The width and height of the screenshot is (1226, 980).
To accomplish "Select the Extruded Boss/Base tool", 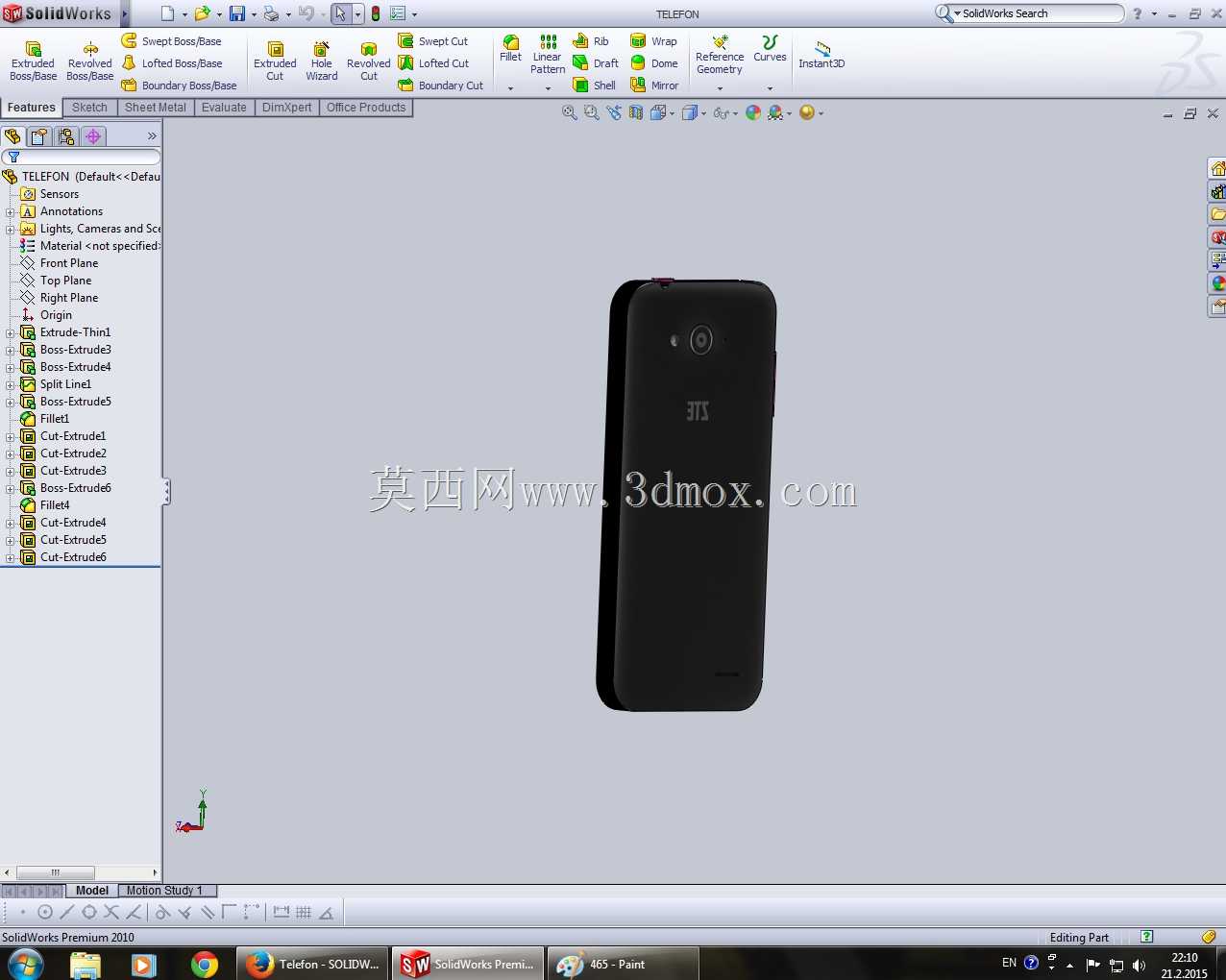I will point(33,61).
